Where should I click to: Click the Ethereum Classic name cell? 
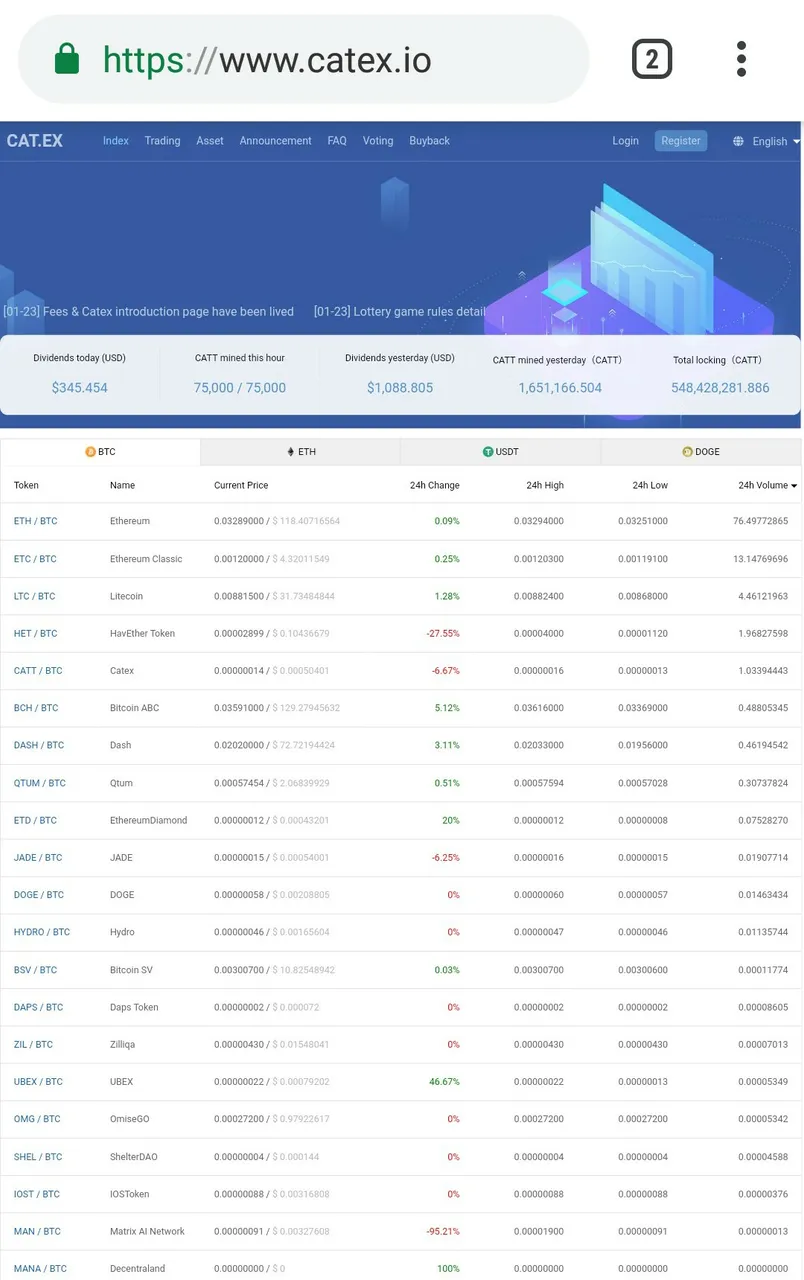point(146,559)
